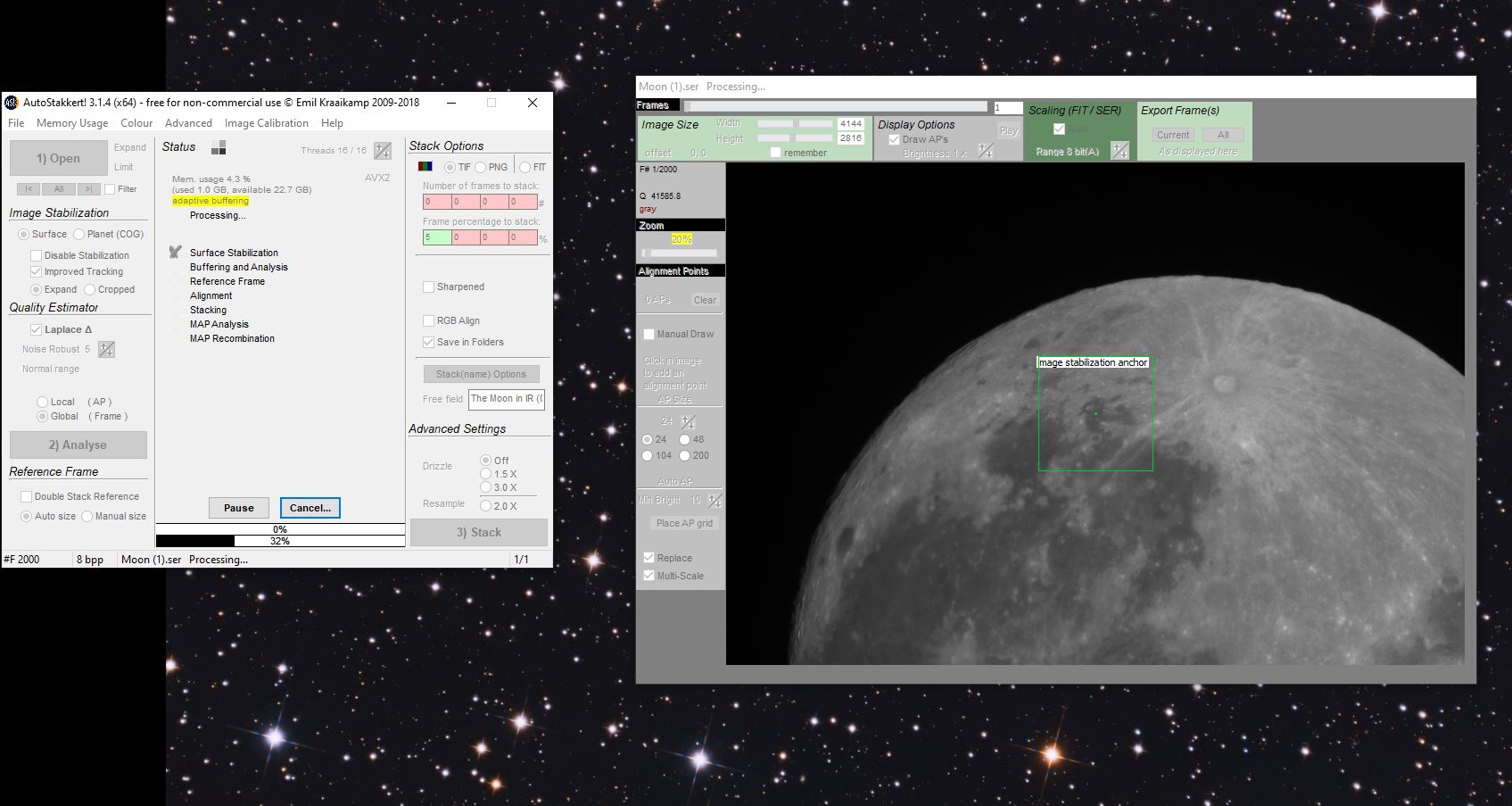Click the Frames slider above the Moon view
Screen dimensions: 1512x806
pos(839,105)
